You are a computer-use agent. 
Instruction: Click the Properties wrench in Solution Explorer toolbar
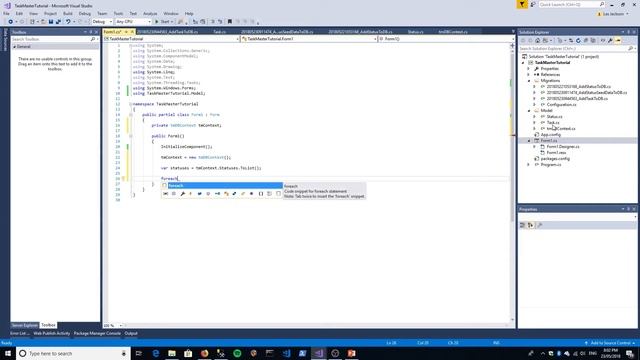point(610,40)
